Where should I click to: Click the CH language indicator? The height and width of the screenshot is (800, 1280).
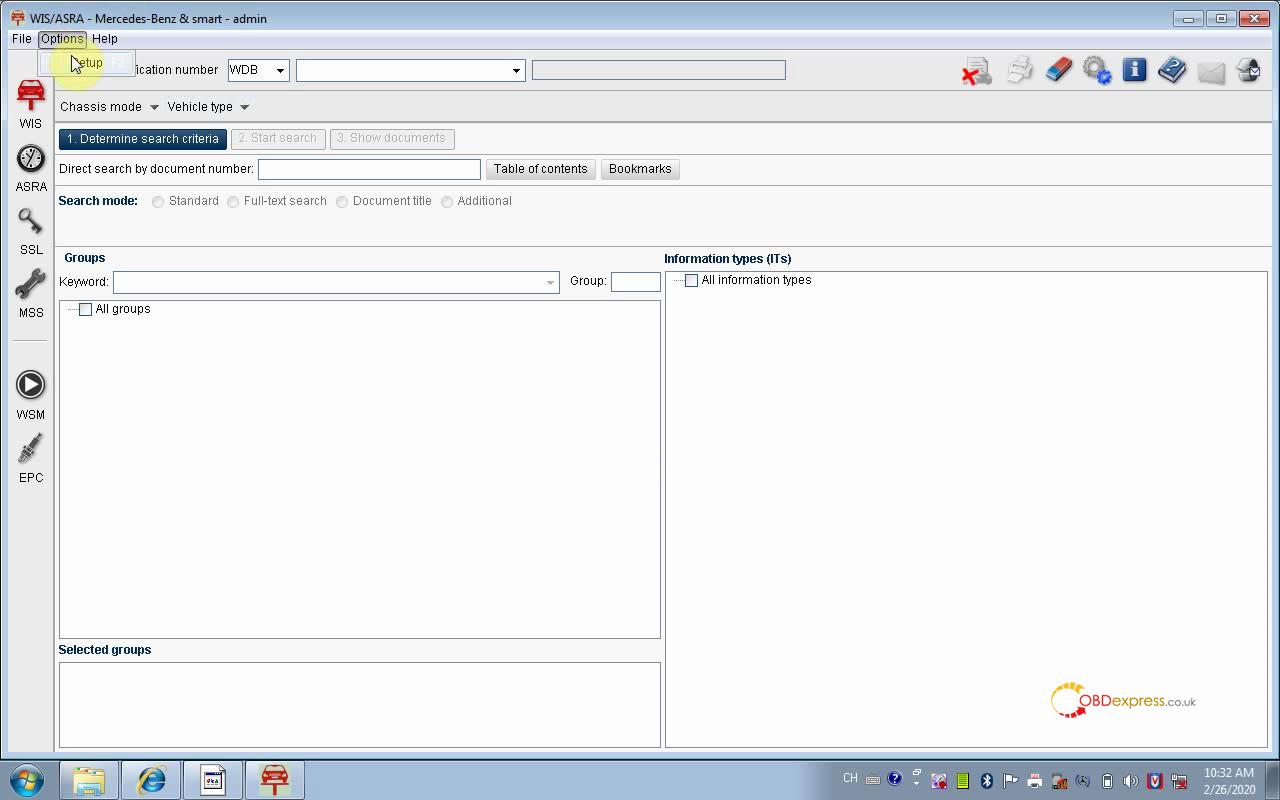coord(850,778)
